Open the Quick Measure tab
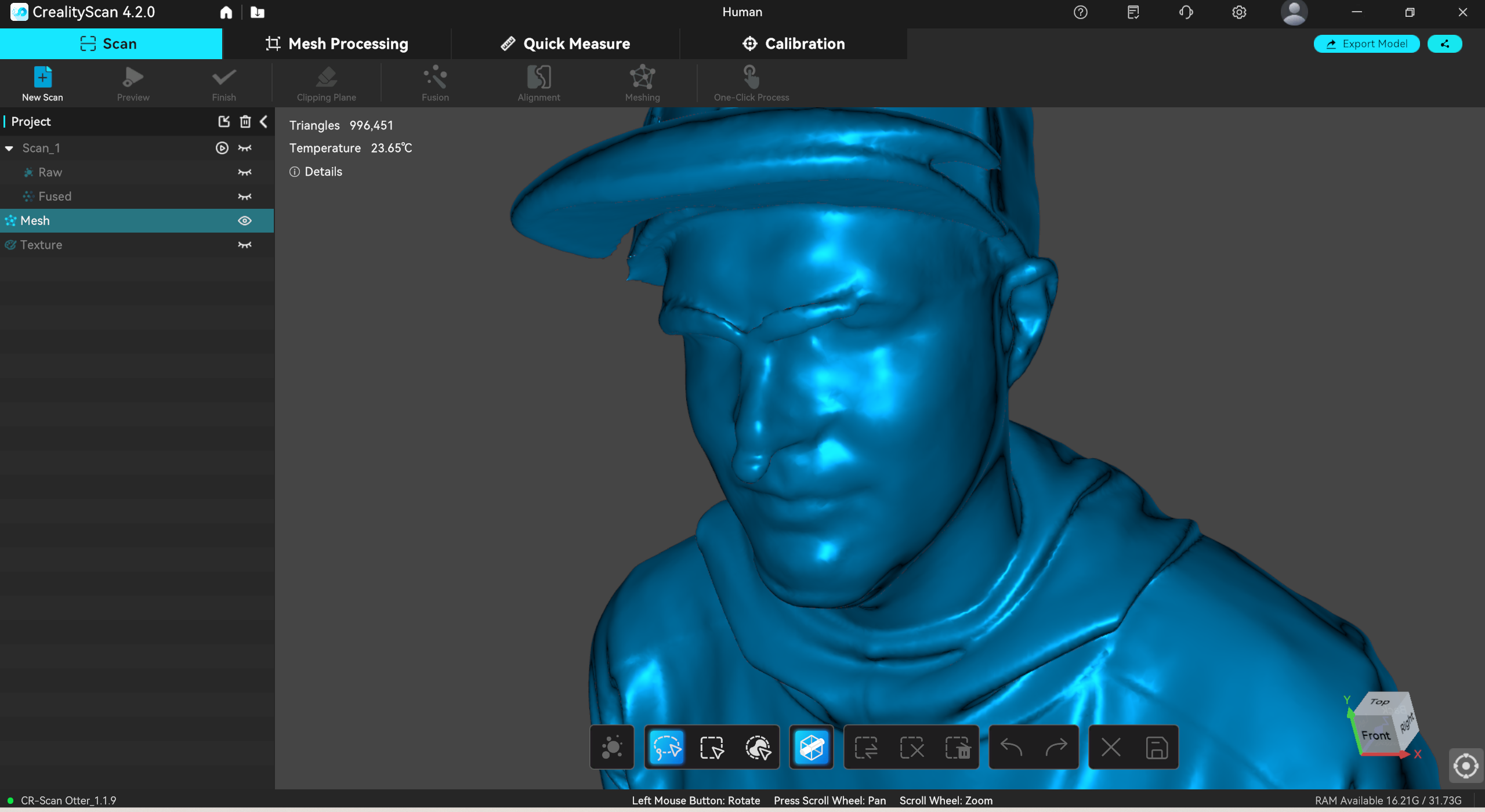 pos(565,43)
